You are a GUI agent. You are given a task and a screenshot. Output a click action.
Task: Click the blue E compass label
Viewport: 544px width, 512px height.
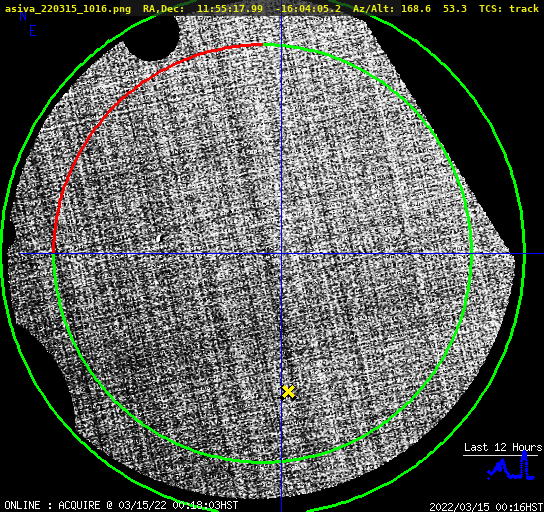click(33, 31)
